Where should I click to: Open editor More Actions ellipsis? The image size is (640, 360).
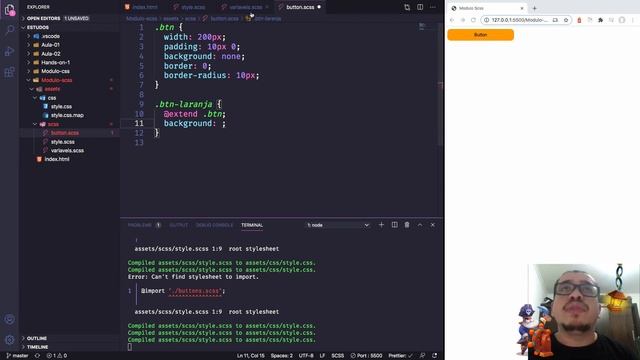click(433, 7)
